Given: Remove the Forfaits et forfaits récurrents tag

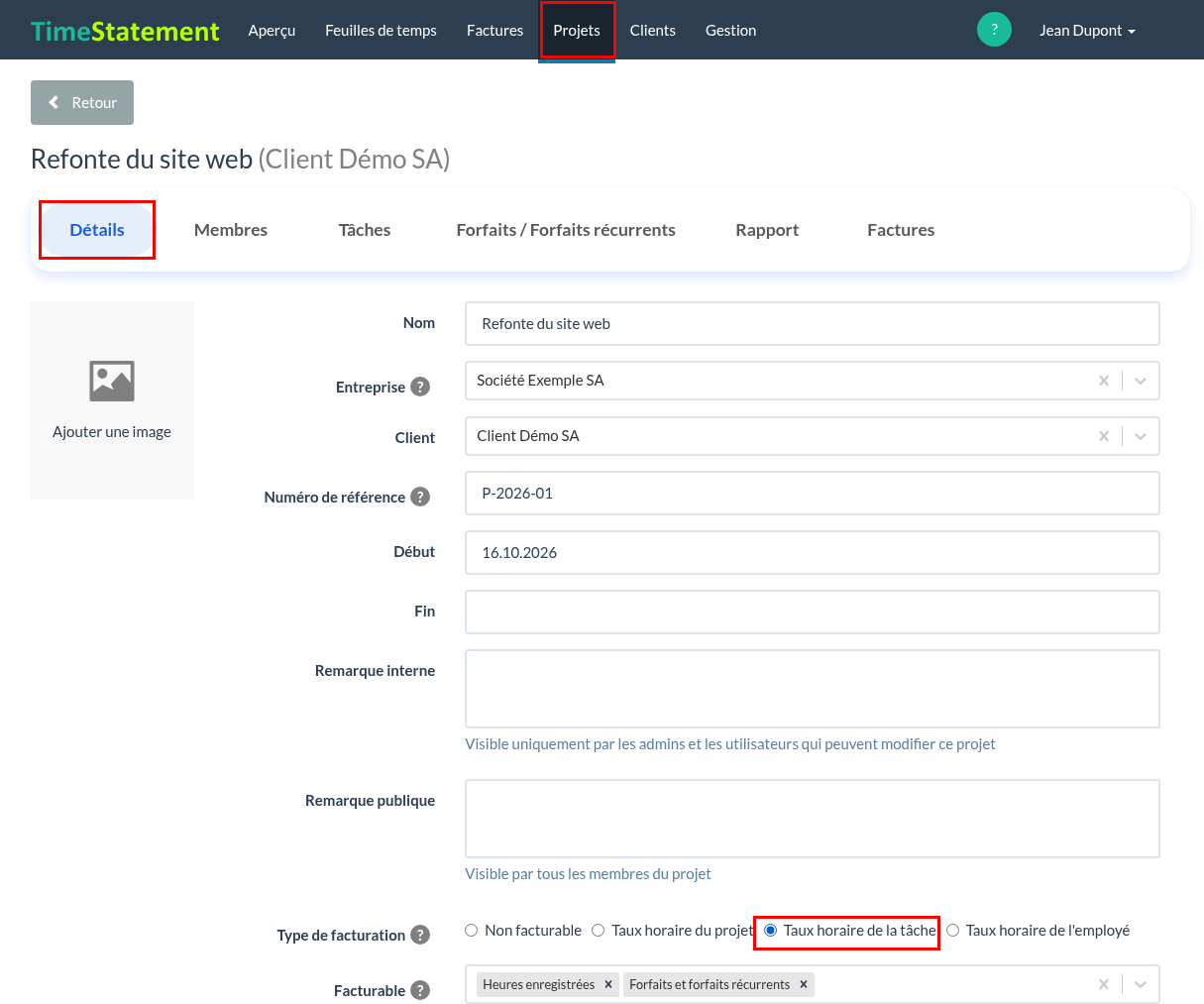Looking at the screenshot, I should point(804,984).
